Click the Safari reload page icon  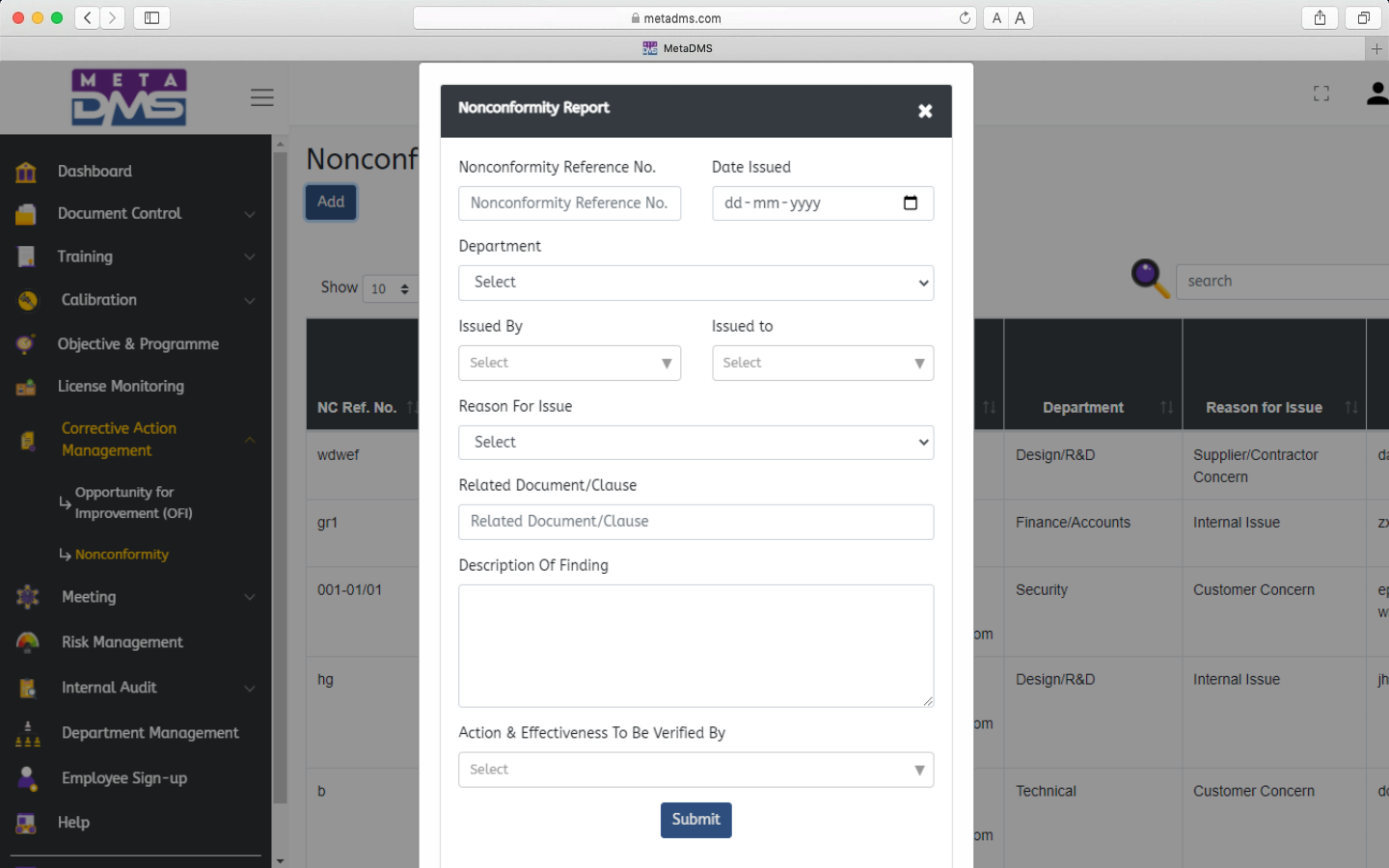coord(965,18)
